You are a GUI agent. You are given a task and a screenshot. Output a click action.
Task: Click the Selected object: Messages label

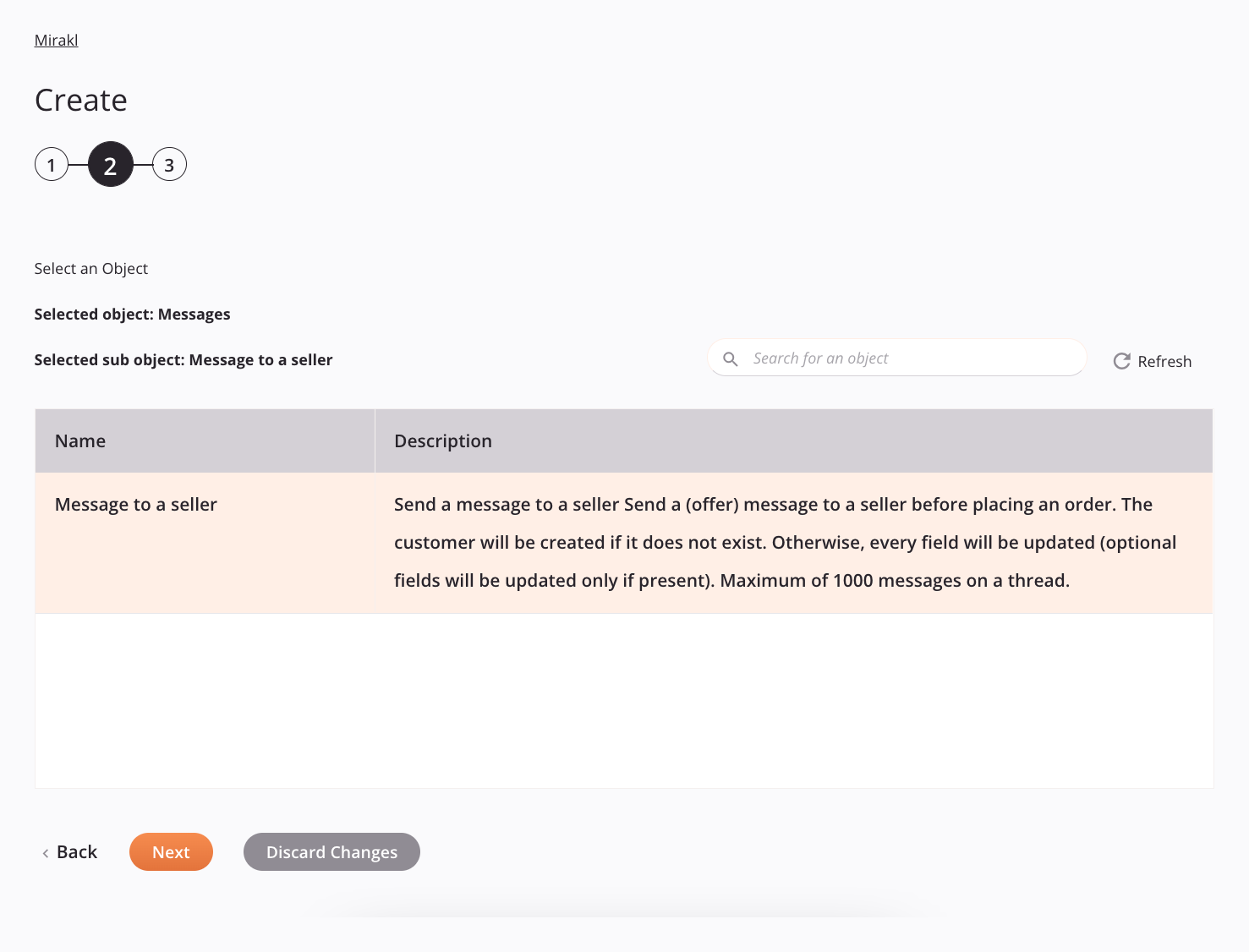(132, 315)
